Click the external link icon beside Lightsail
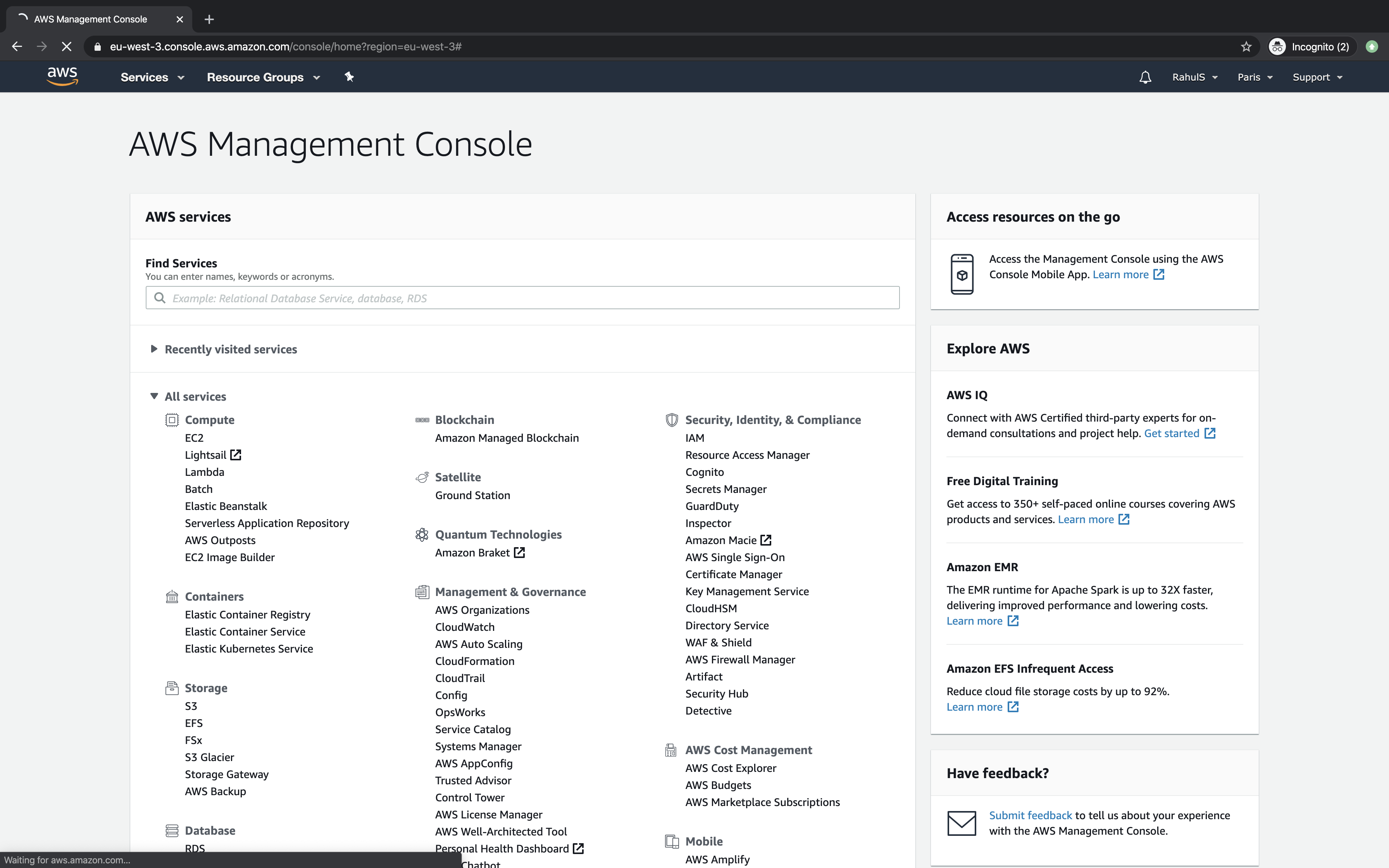 click(x=235, y=455)
